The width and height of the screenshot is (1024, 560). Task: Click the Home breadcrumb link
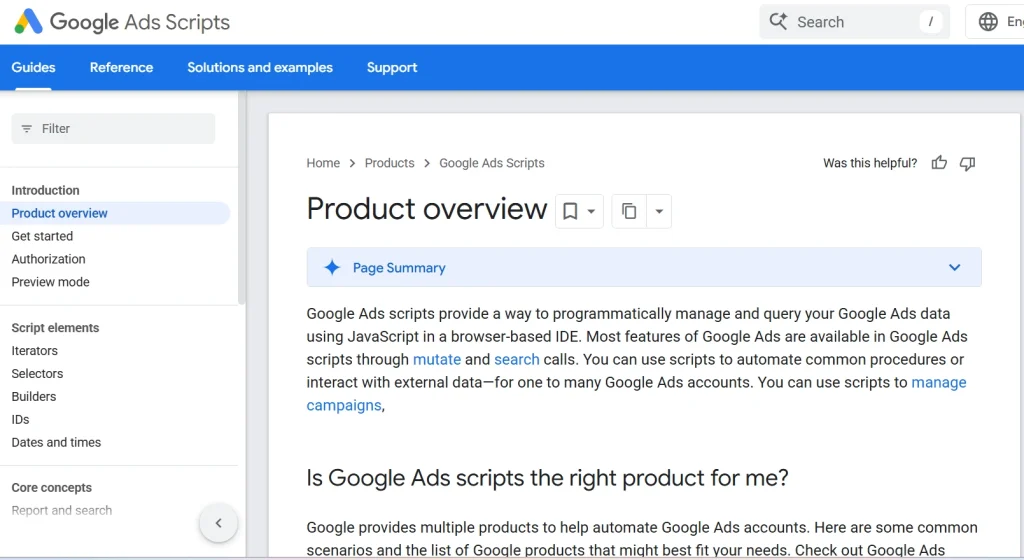pyautogui.click(x=323, y=163)
